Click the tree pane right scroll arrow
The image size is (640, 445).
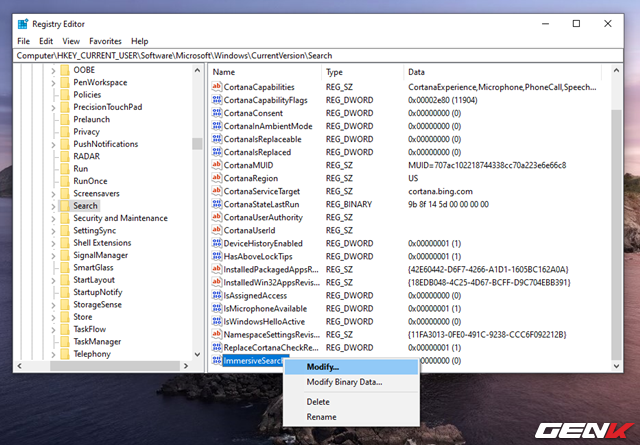[x=186, y=366]
